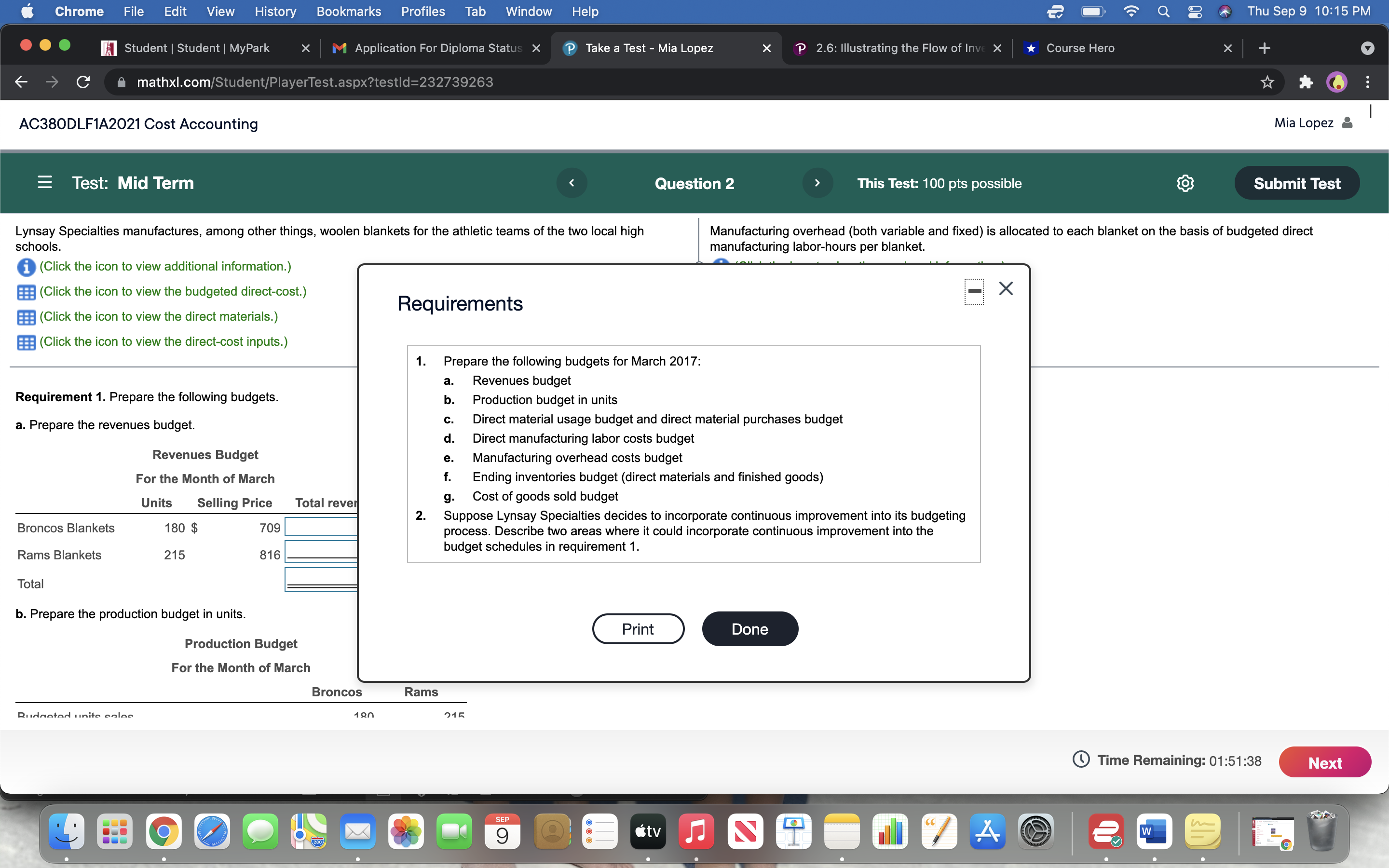The image size is (1389, 868).
Task: Click the Submit Test button
Action: click(1296, 183)
